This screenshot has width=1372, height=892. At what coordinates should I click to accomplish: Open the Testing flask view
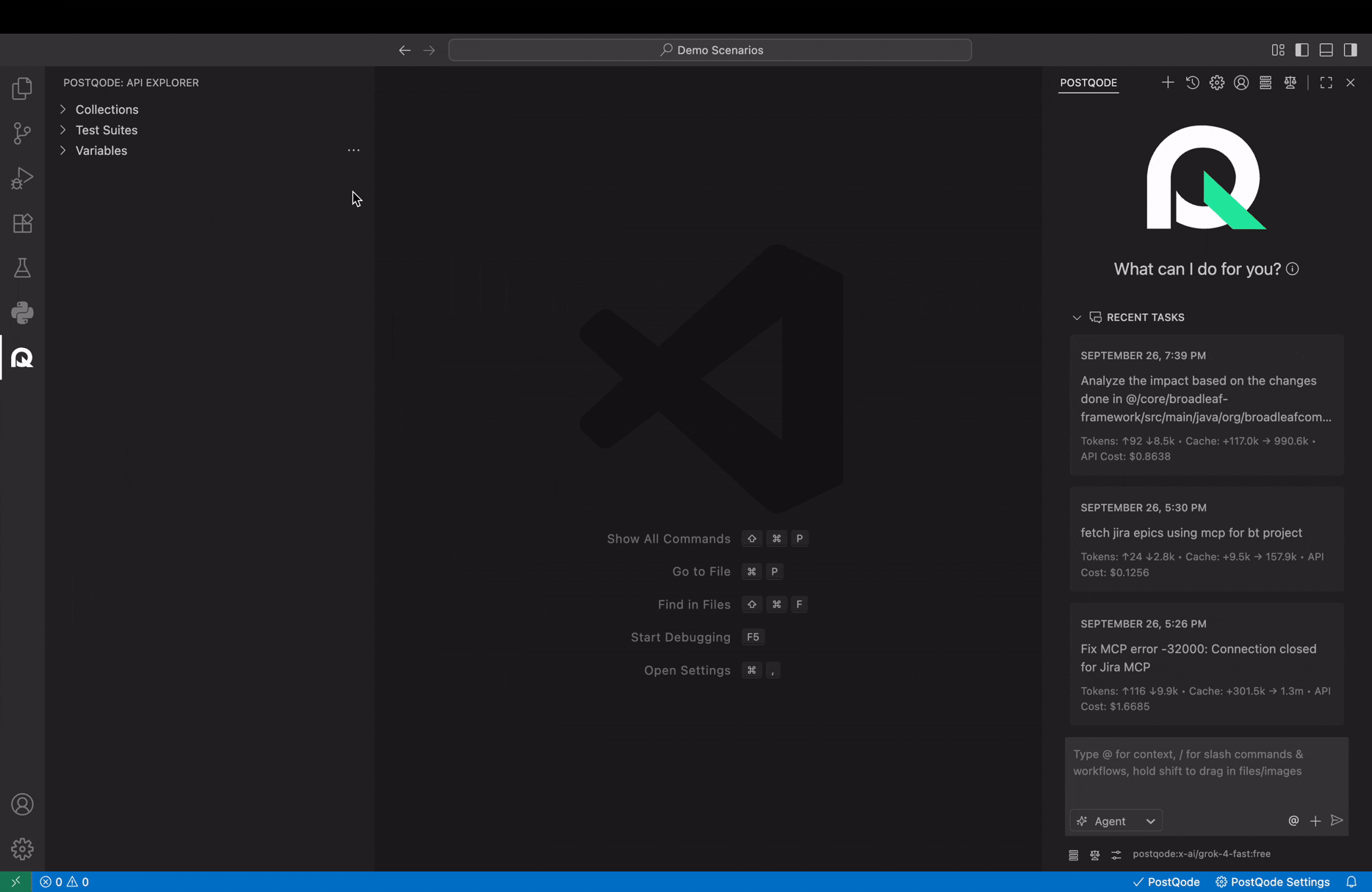tap(22, 268)
